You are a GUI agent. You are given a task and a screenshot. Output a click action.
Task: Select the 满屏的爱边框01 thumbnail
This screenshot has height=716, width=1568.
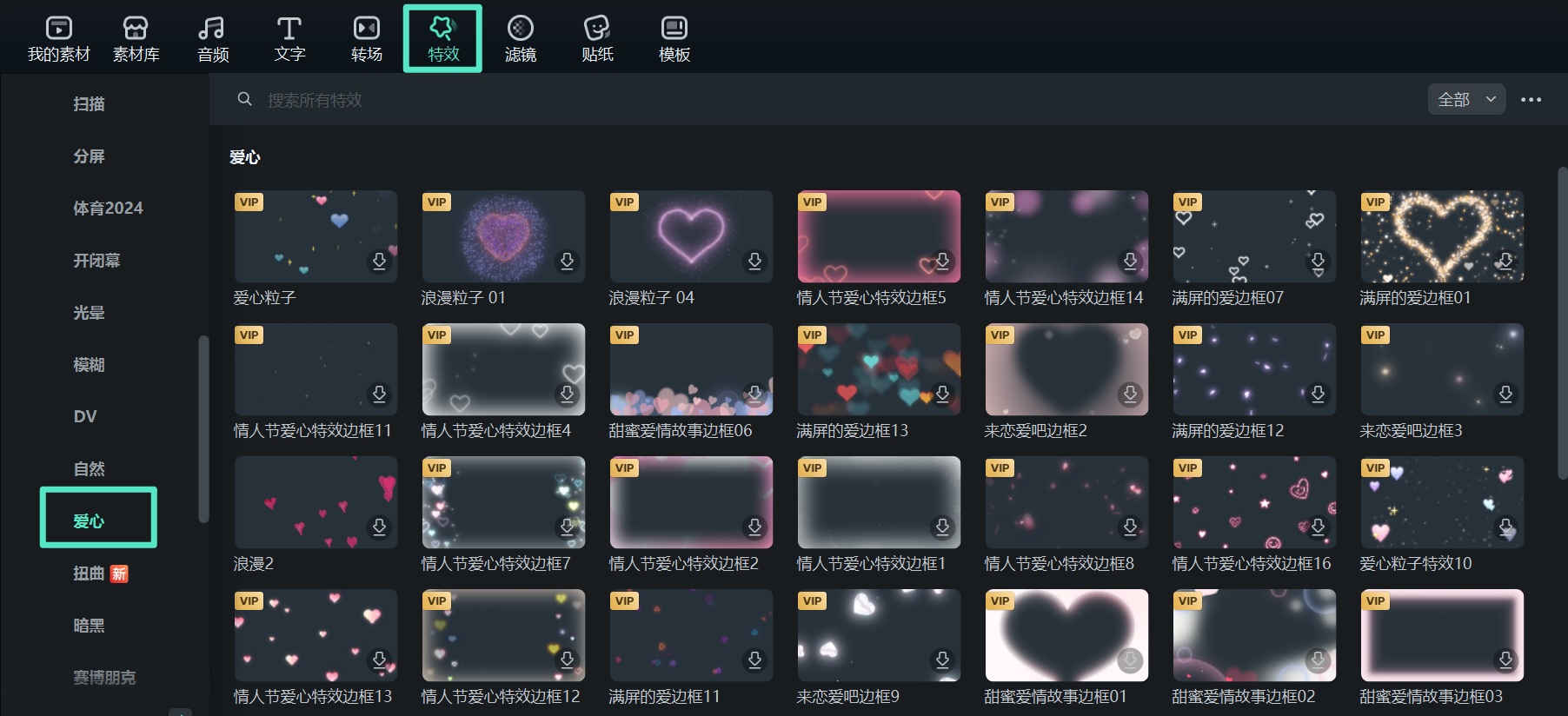1441,236
